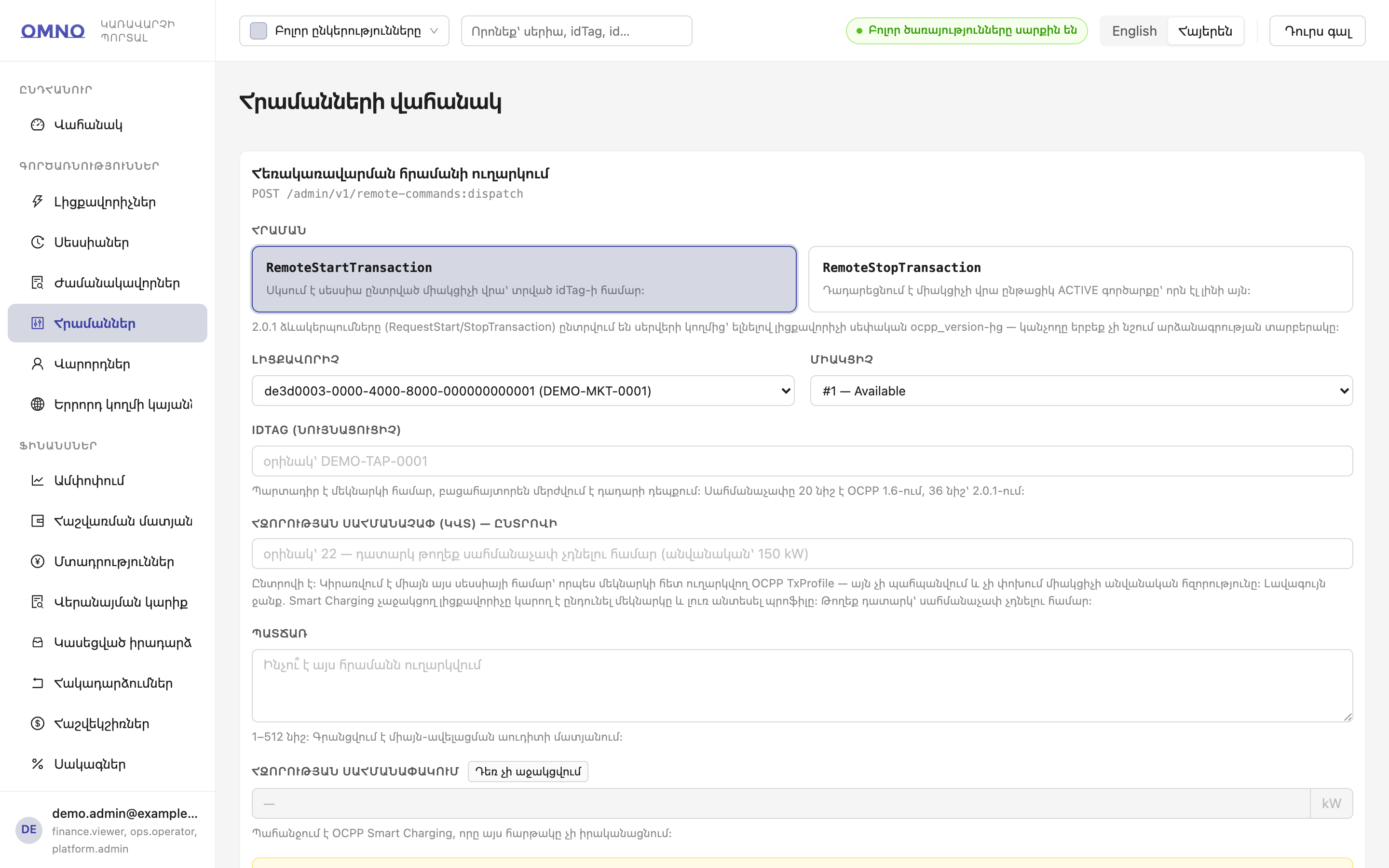
Task: Click the Դուրս գալ logout button
Action: click(1317, 31)
